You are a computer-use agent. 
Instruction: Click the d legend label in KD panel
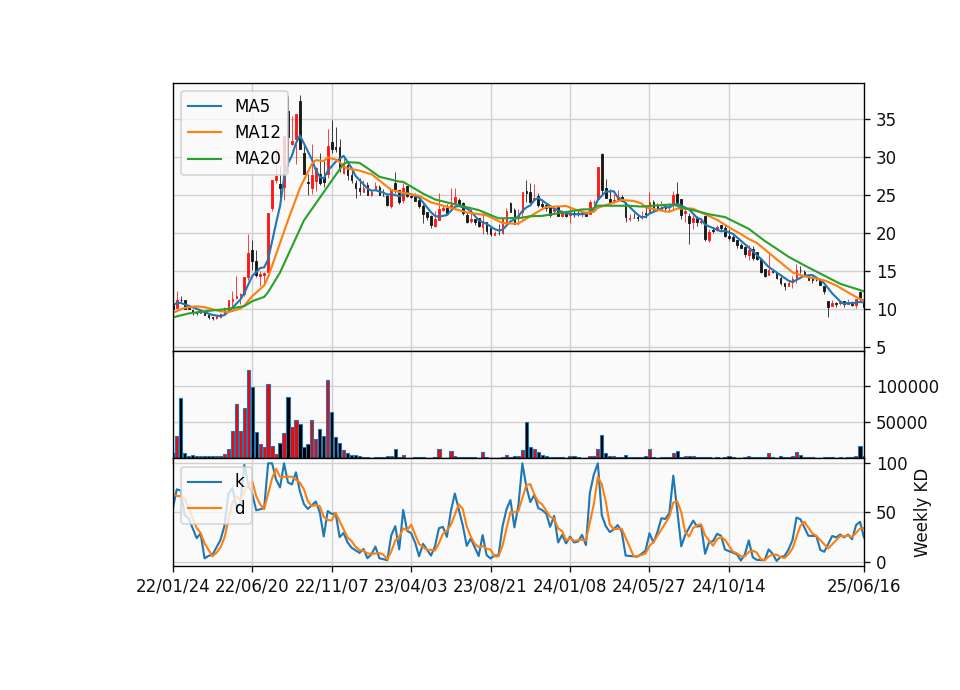[x=240, y=508]
